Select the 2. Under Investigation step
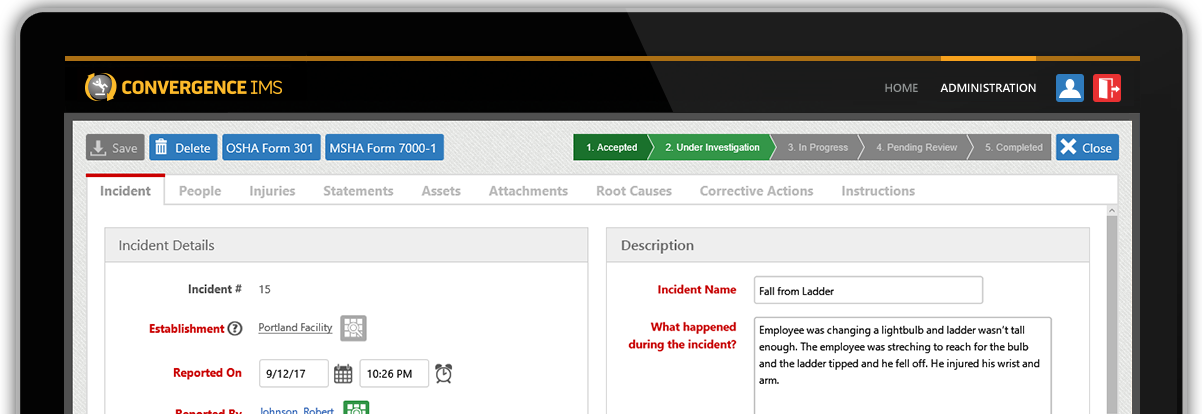 712,147
